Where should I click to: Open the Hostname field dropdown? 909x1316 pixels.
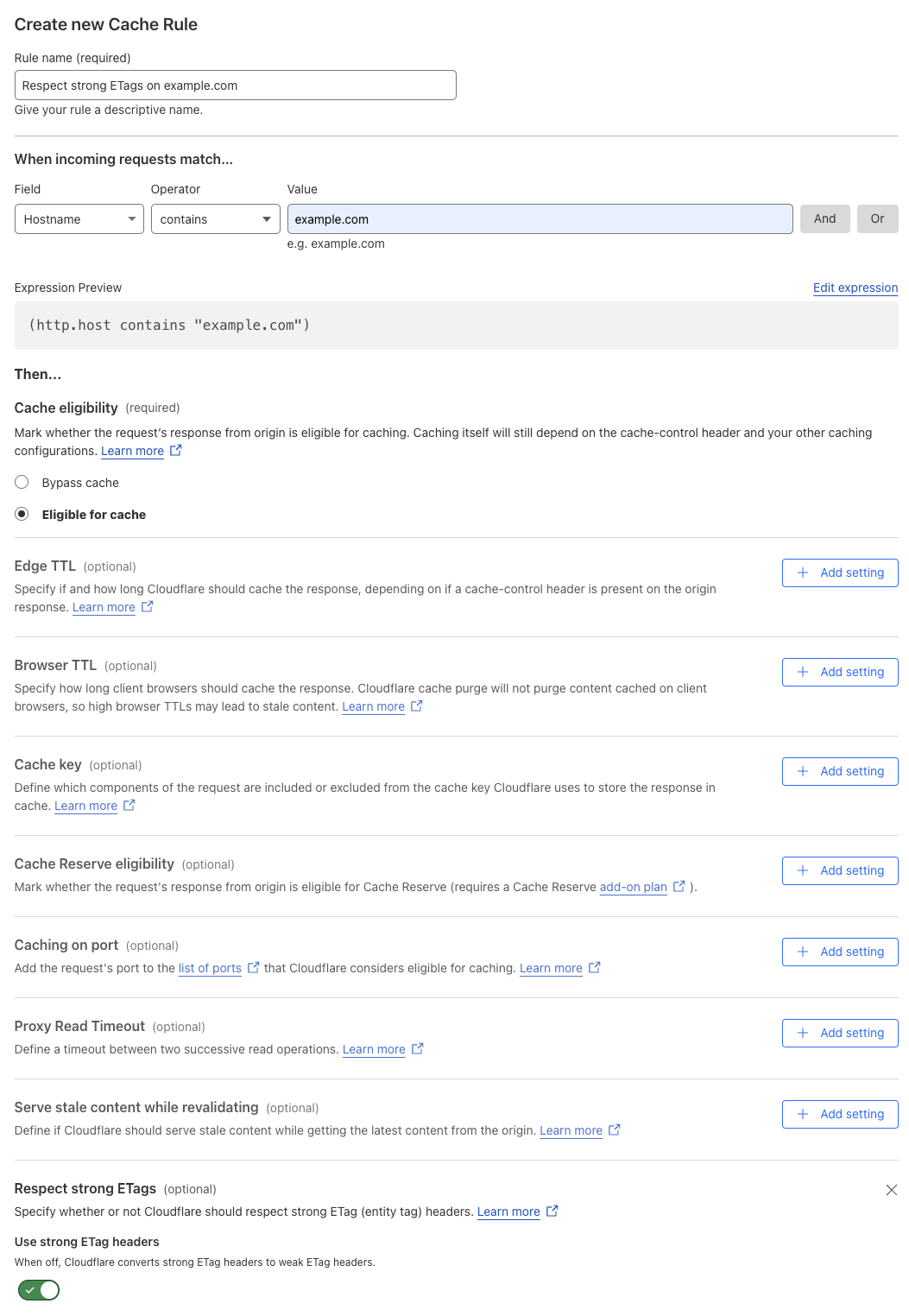(79, 219)
